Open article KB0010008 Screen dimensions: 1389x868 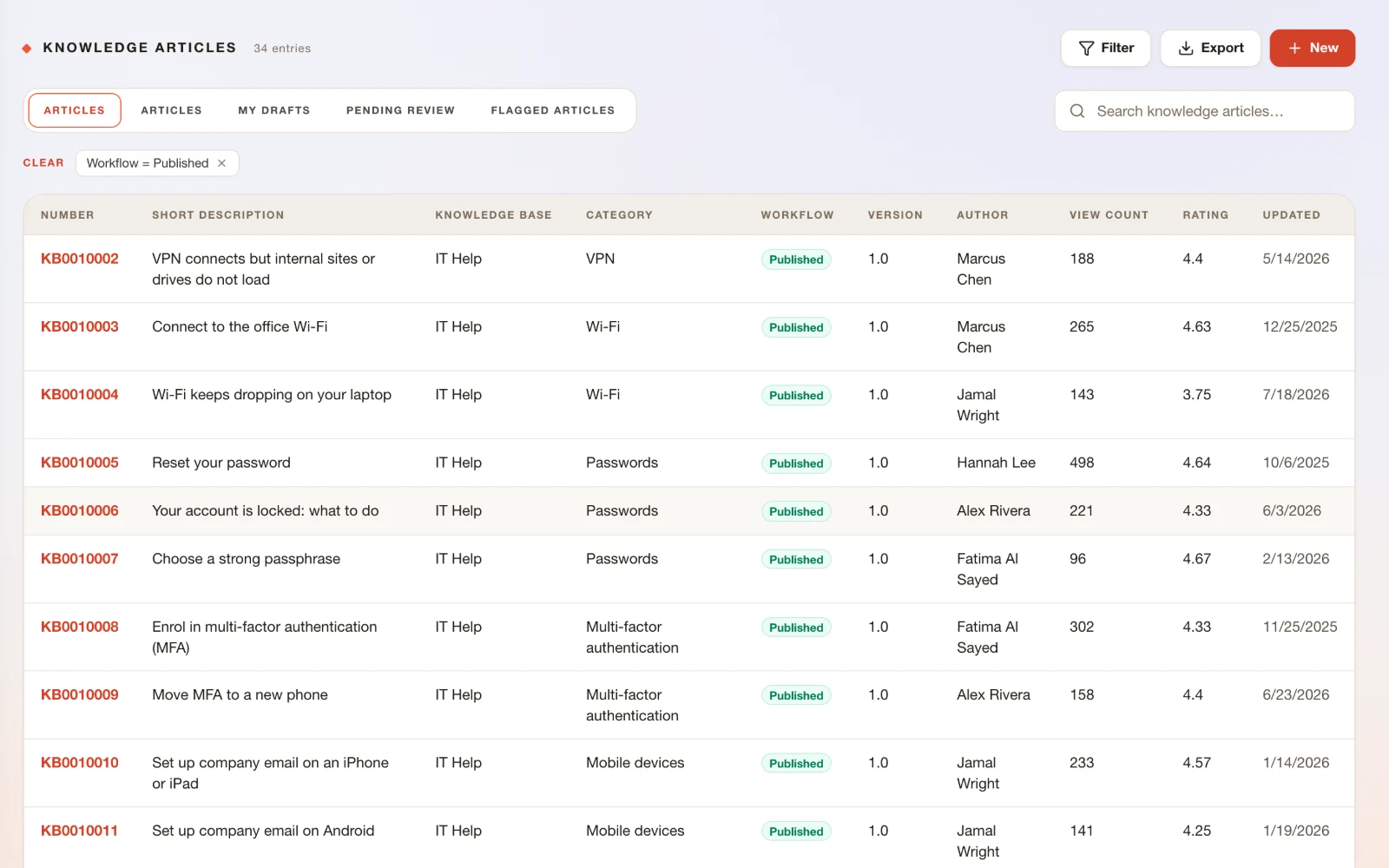(x=80, y=627)
